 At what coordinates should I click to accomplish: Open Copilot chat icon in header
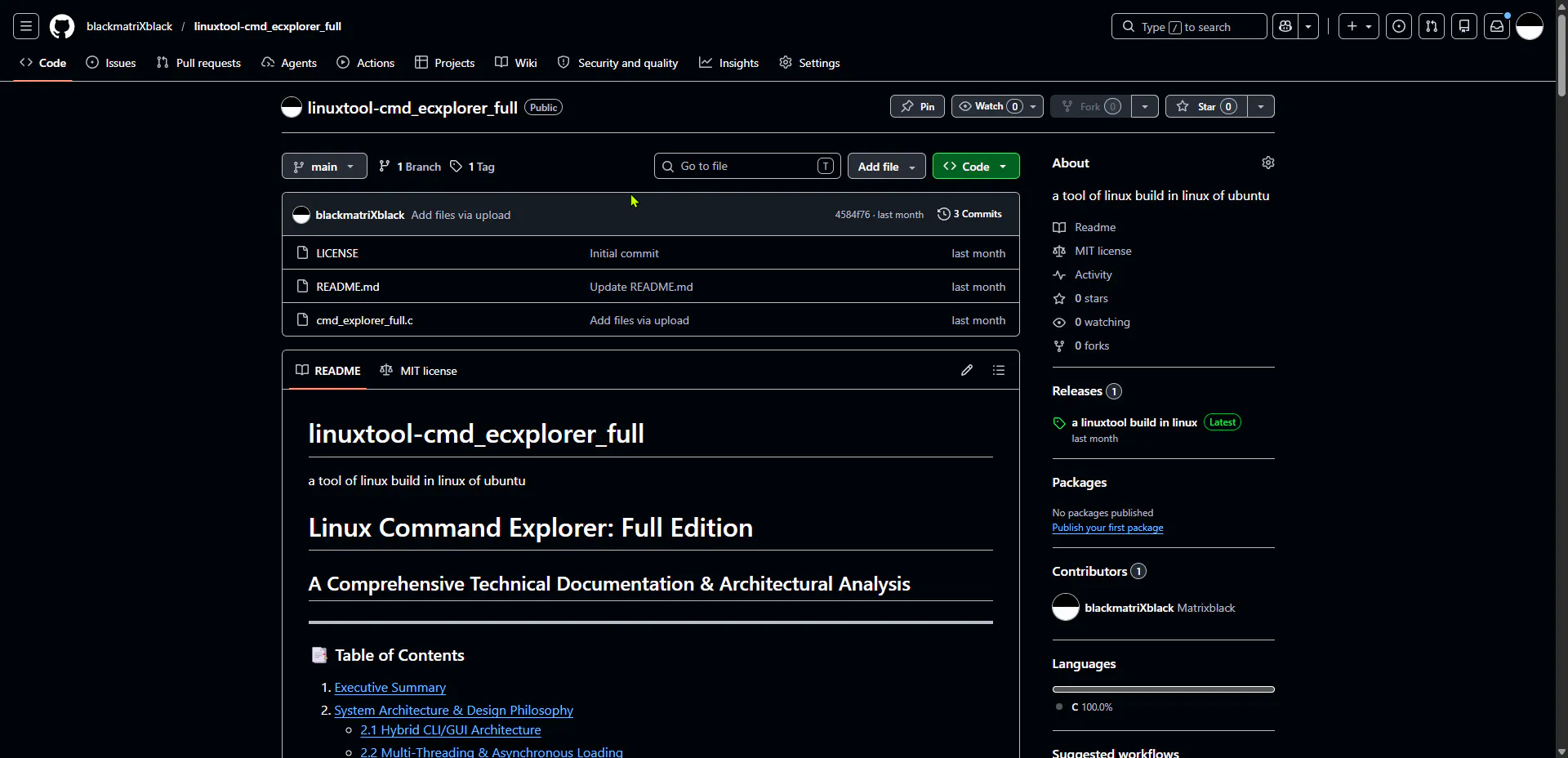[x=1285, y=26]
